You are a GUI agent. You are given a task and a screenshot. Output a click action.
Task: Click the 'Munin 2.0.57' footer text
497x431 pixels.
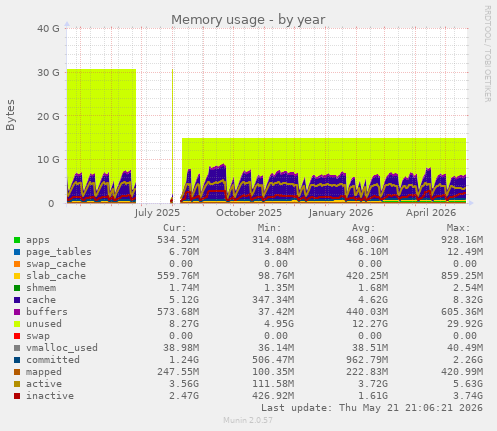(x=248, y=420)
